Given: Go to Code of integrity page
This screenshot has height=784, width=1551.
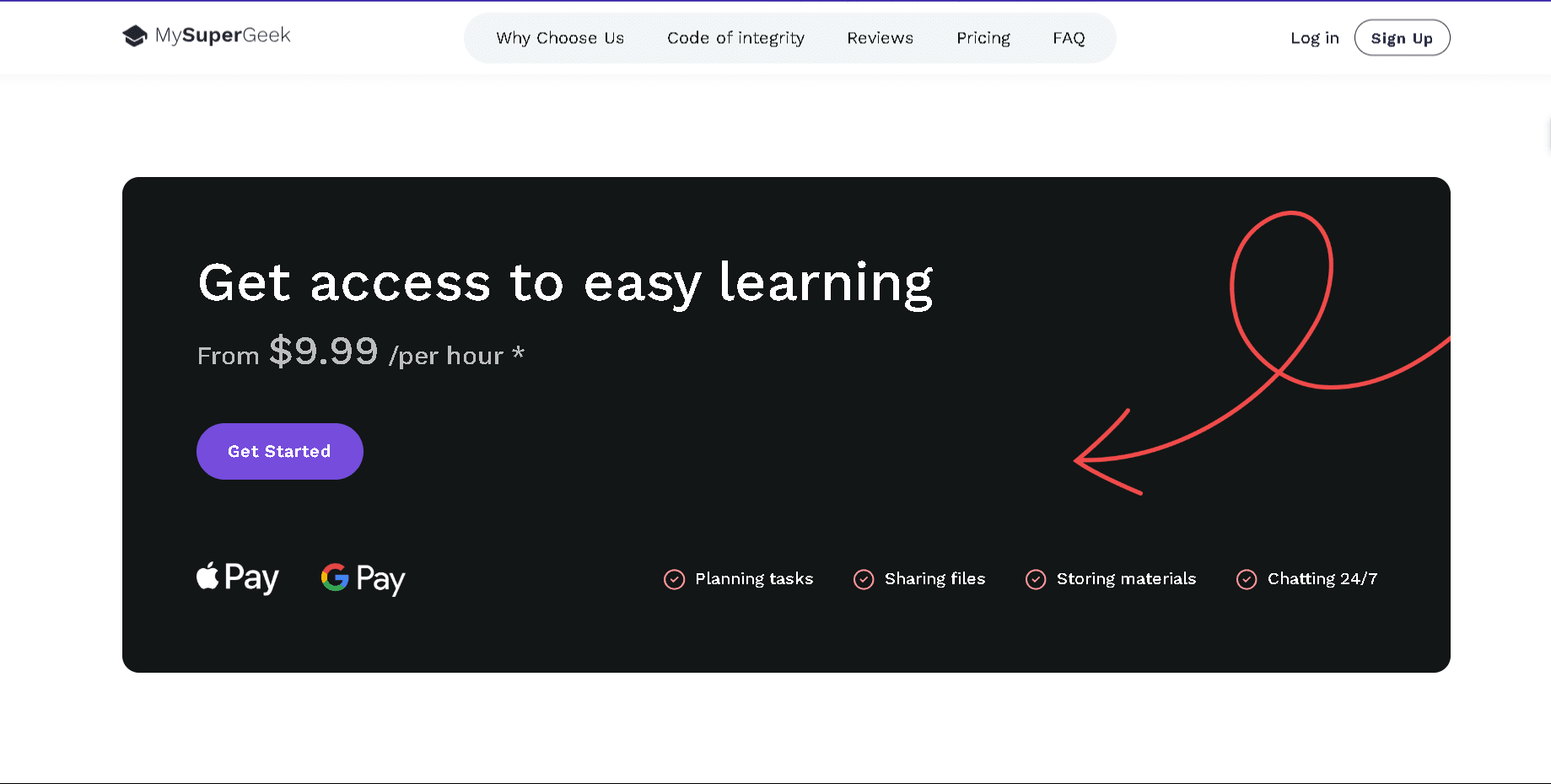Looking at the screenshot, I should tap(735, 38).
